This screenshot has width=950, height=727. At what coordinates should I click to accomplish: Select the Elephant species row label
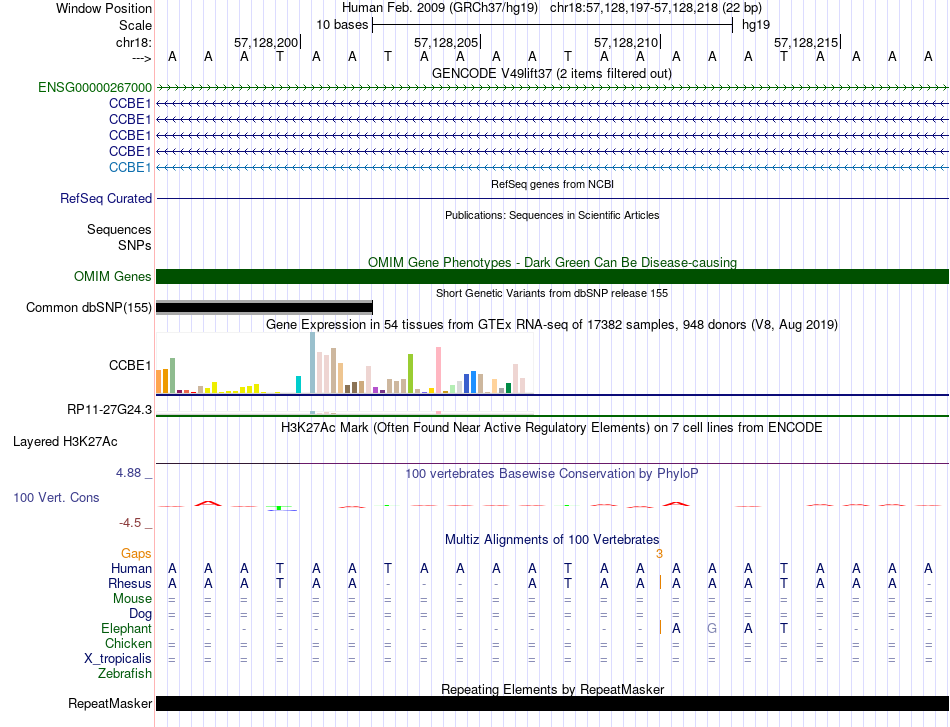click(126, 629)
